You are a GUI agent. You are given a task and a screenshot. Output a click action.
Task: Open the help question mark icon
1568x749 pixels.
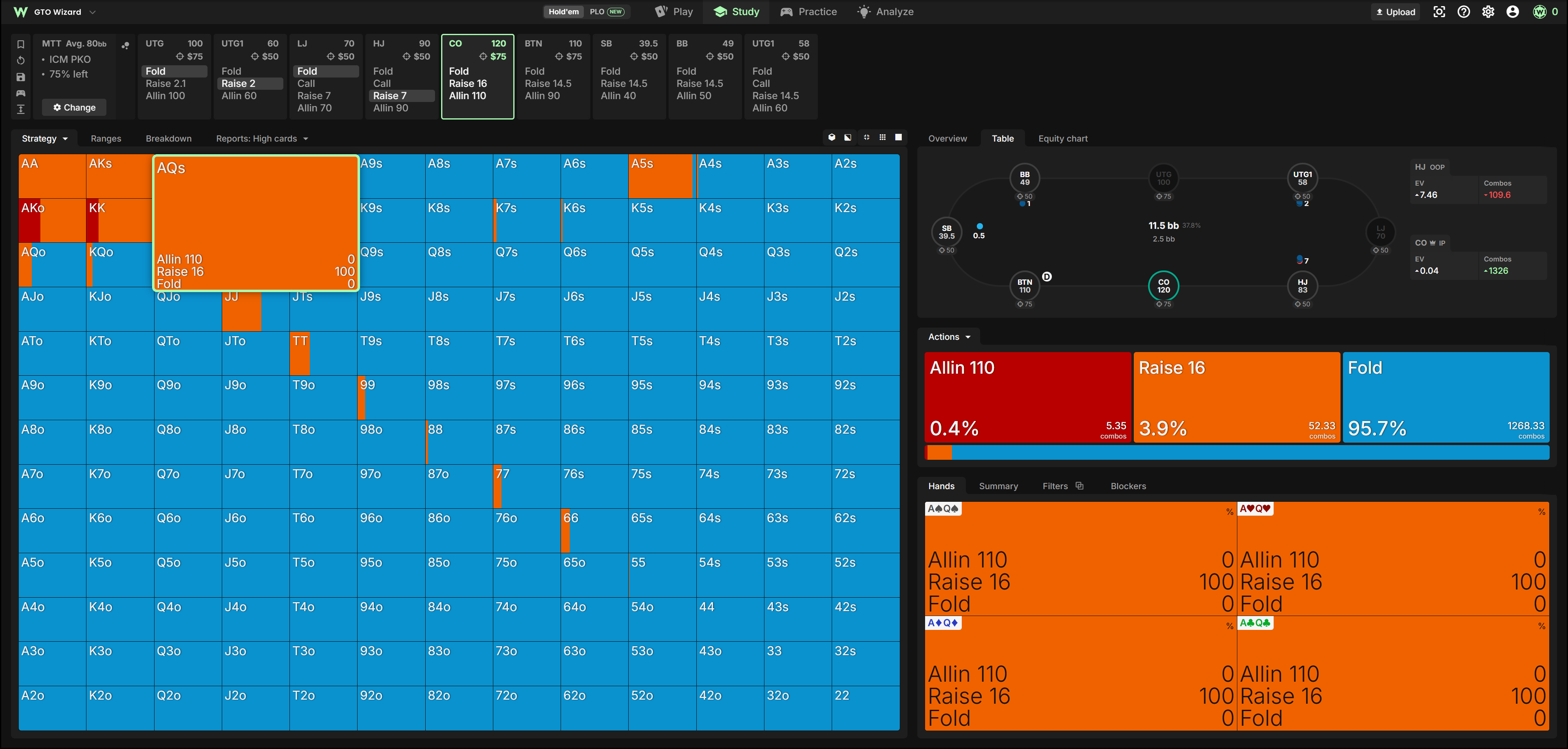click(1464, 11)
